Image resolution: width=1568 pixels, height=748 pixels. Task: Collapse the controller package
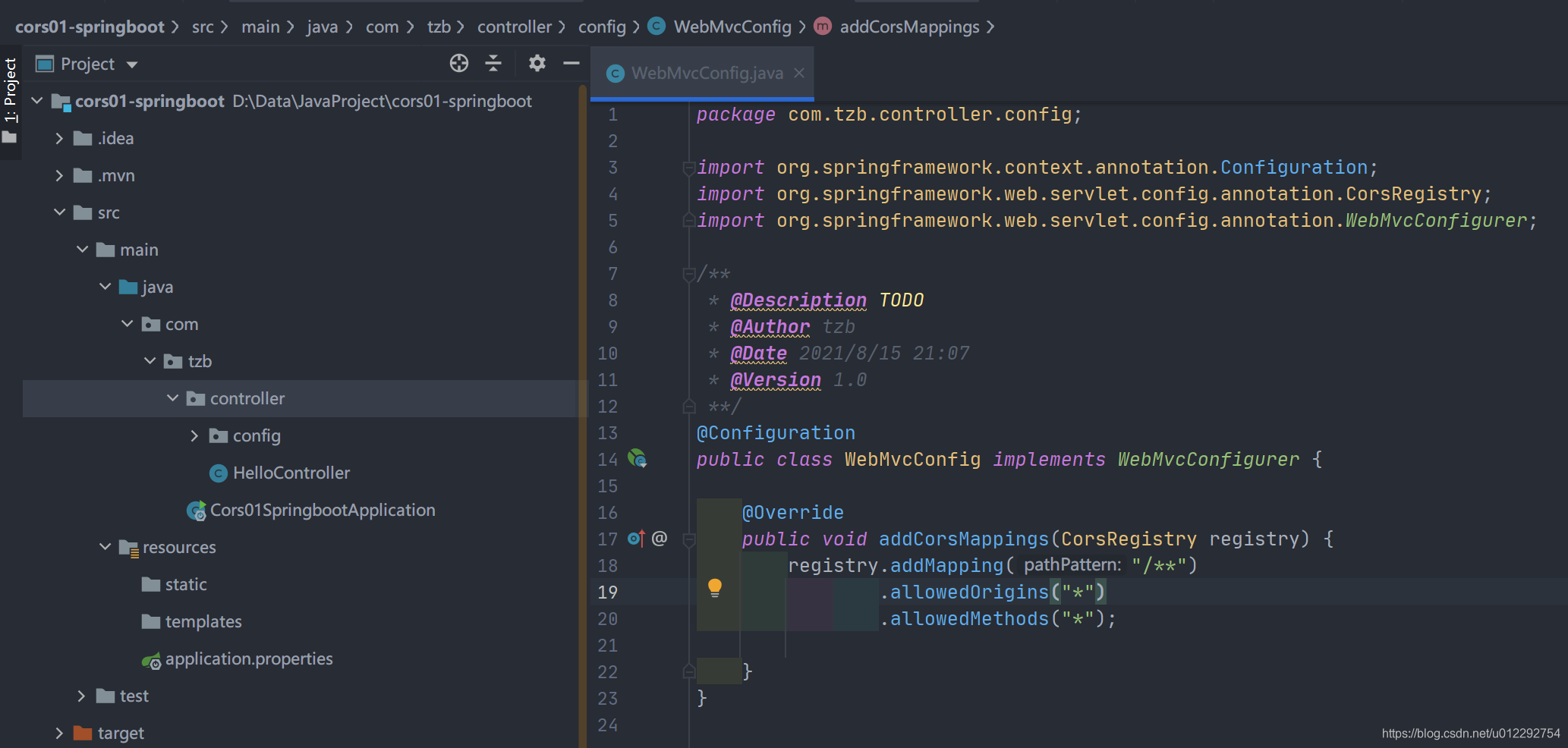172,398
